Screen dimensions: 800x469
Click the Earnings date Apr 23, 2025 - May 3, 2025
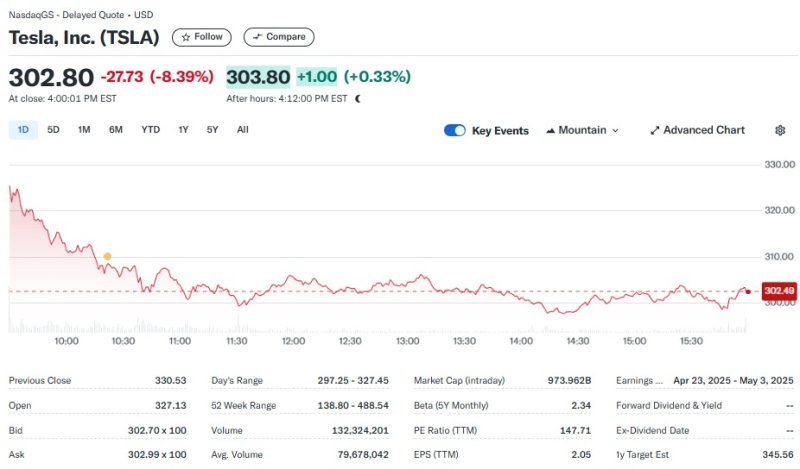coord(733,380)
